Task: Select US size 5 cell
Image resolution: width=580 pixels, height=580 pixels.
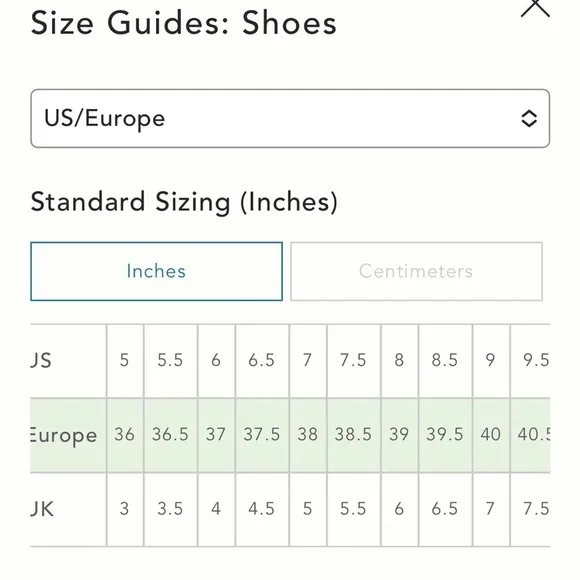Action: pyautogui.click(x=125, y=361)
